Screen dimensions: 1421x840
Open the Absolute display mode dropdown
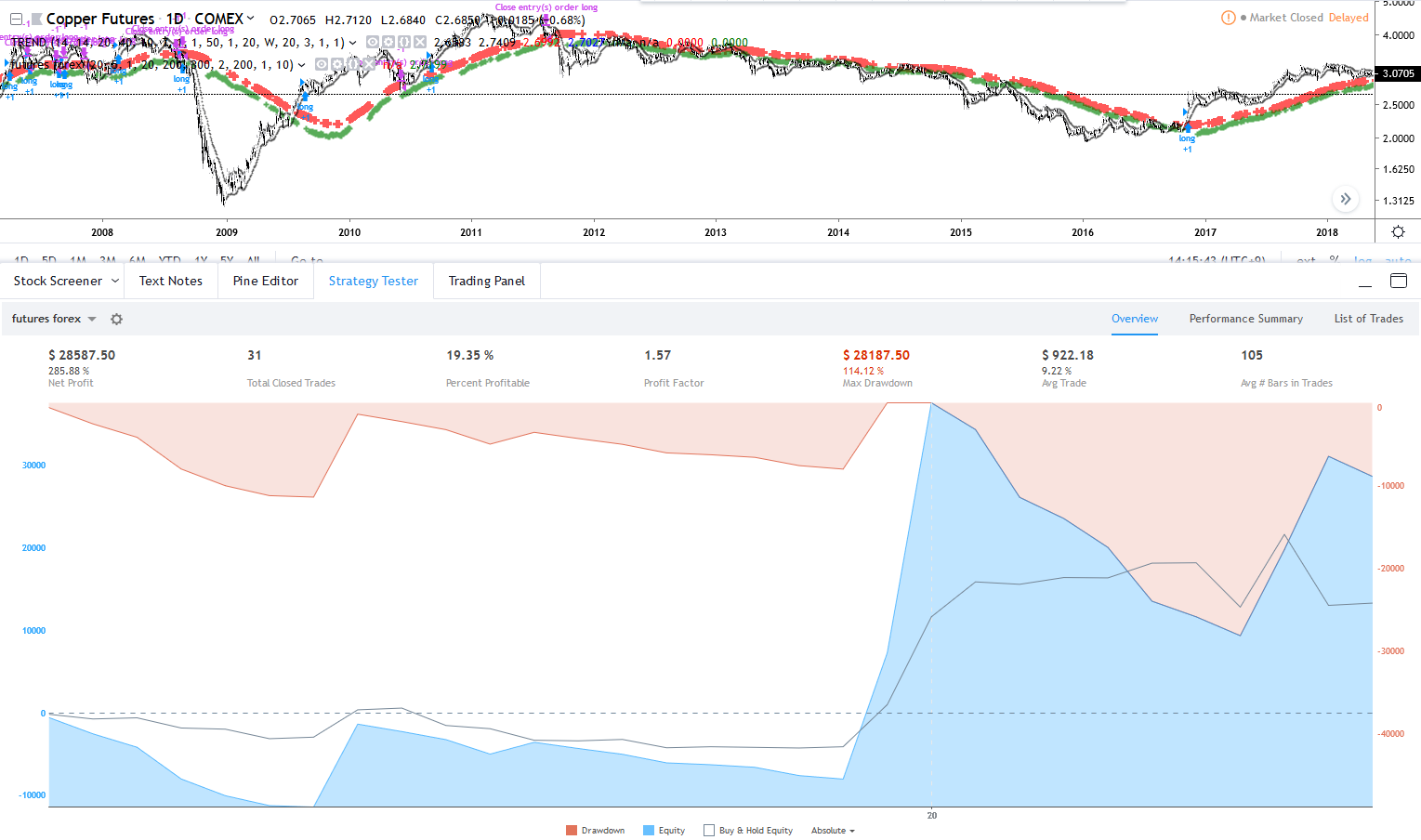click(832, 831)
